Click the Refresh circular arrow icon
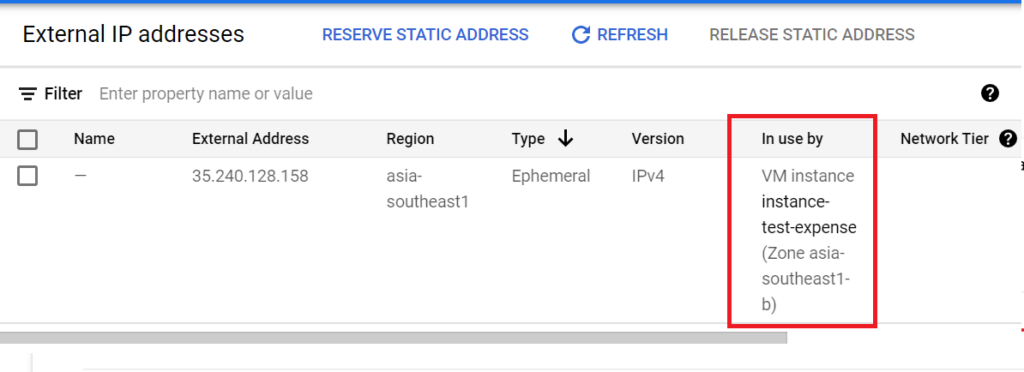This screenshot has width=1024, height=372. pyautogui.click(x=581, y=35)
